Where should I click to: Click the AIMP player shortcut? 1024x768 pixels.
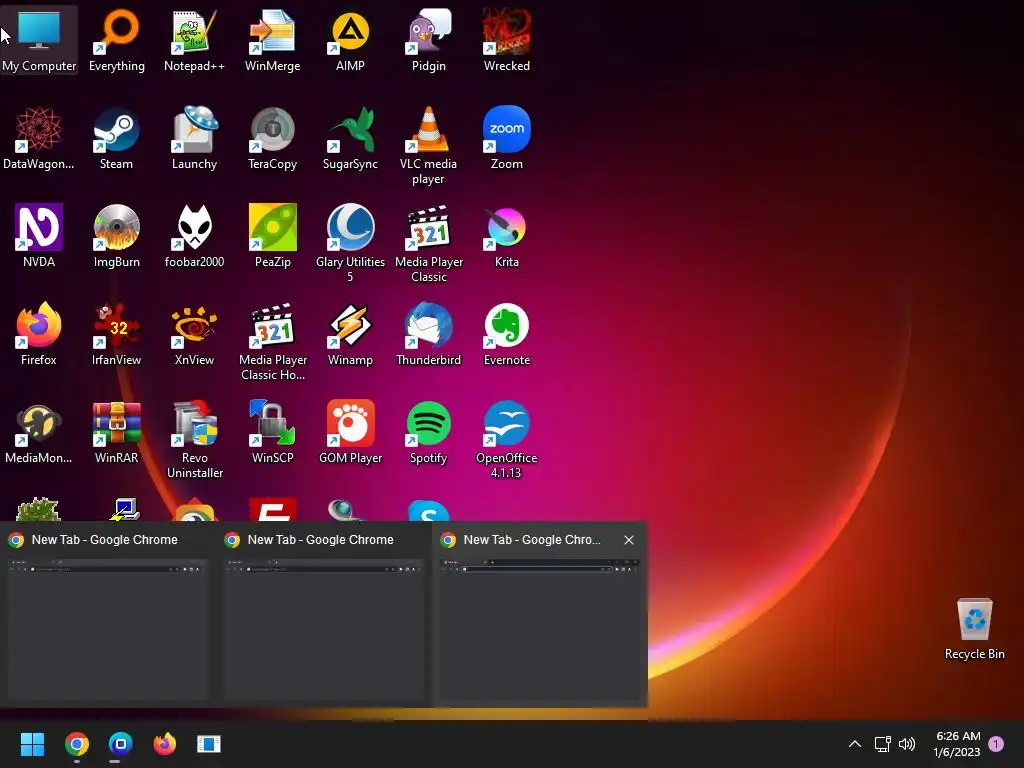point(351,40)
